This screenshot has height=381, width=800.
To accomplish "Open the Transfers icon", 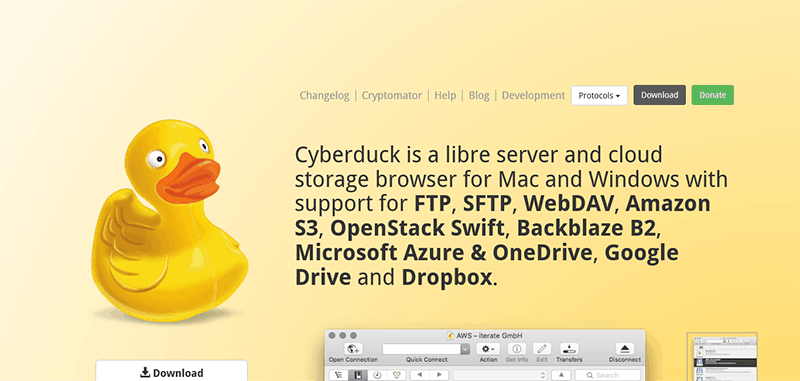I will click(x=569, y=349).
